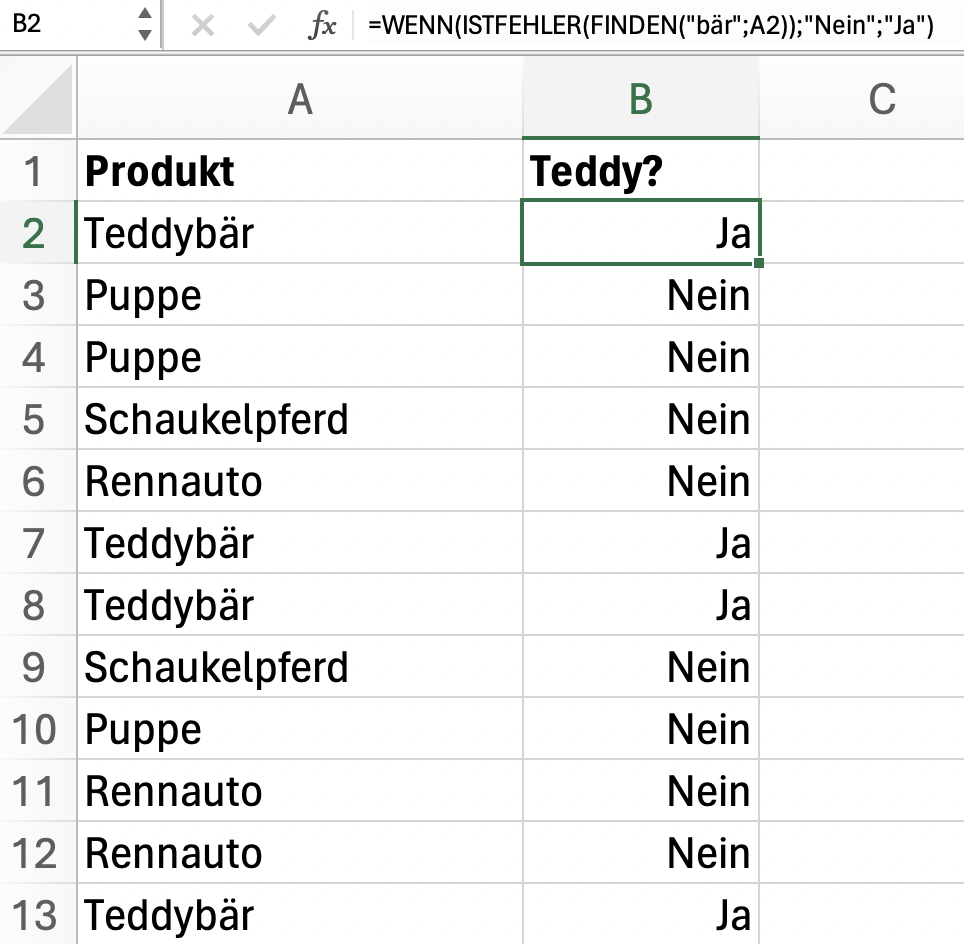Image resolution: width=964 pixels, height=944 pixels.
Task: Open the insert function fx icon
Action: click(x=322, y=26)
